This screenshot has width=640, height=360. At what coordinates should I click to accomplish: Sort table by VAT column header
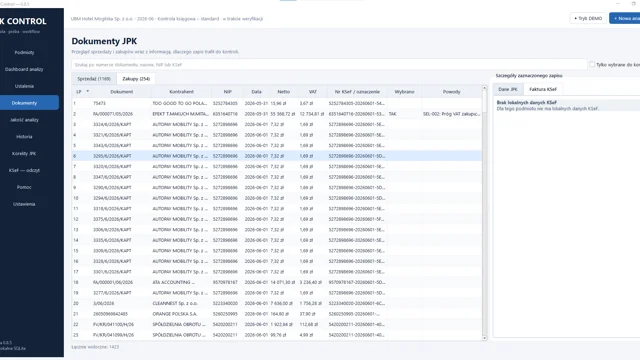click(313, 92)
